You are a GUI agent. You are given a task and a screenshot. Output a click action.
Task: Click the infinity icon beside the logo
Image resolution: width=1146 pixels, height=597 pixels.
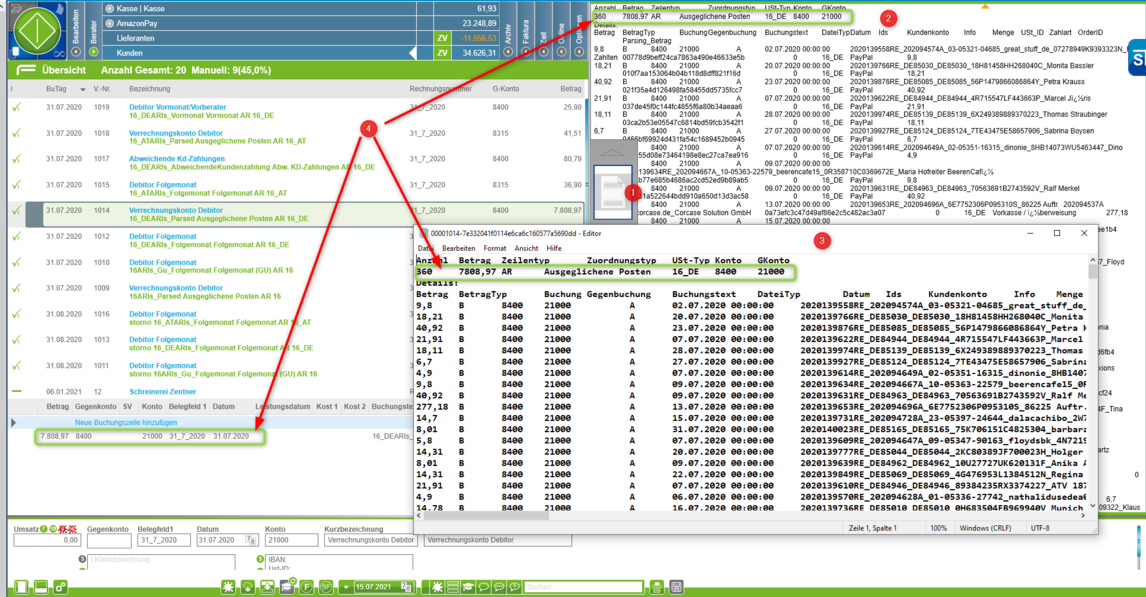[59, 54]
